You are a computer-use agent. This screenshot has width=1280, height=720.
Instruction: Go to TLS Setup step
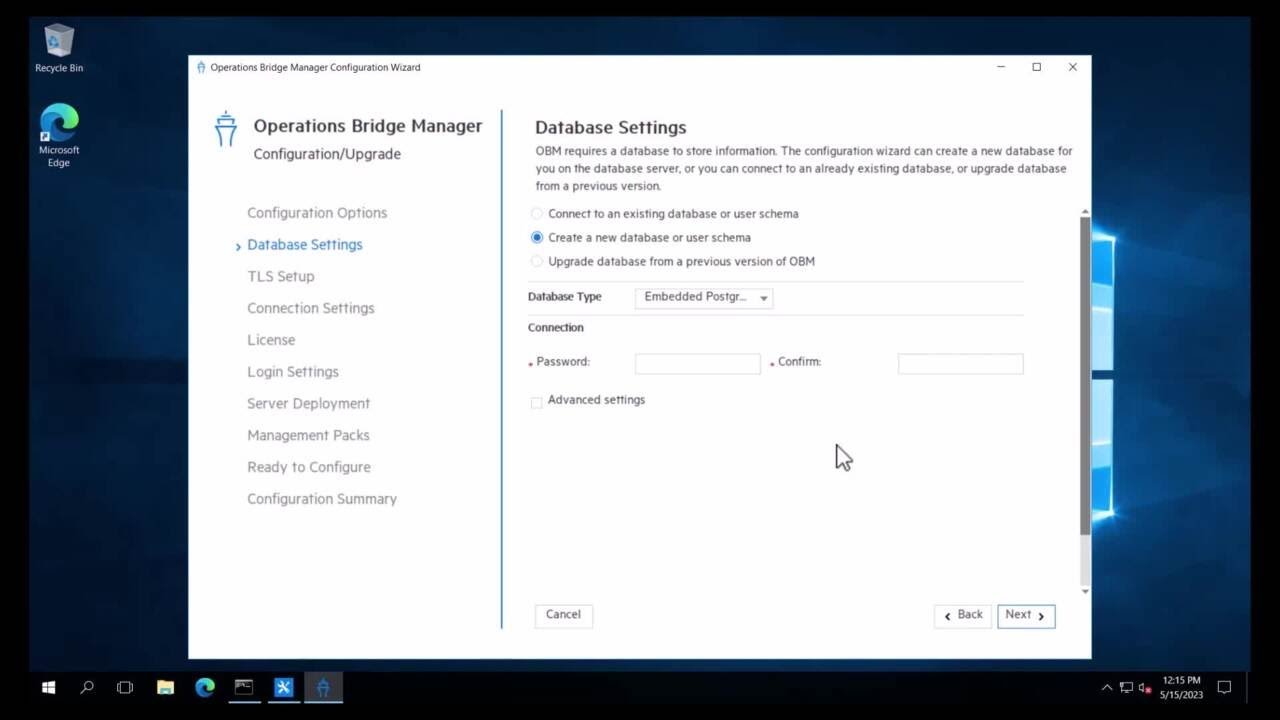pyautogui.click(x=281, y=277)
